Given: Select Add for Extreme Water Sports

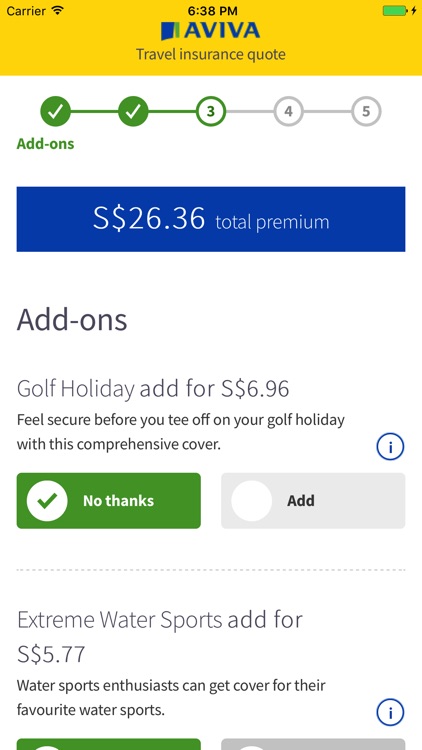Looking at the screenshot, I should (313, 744).
